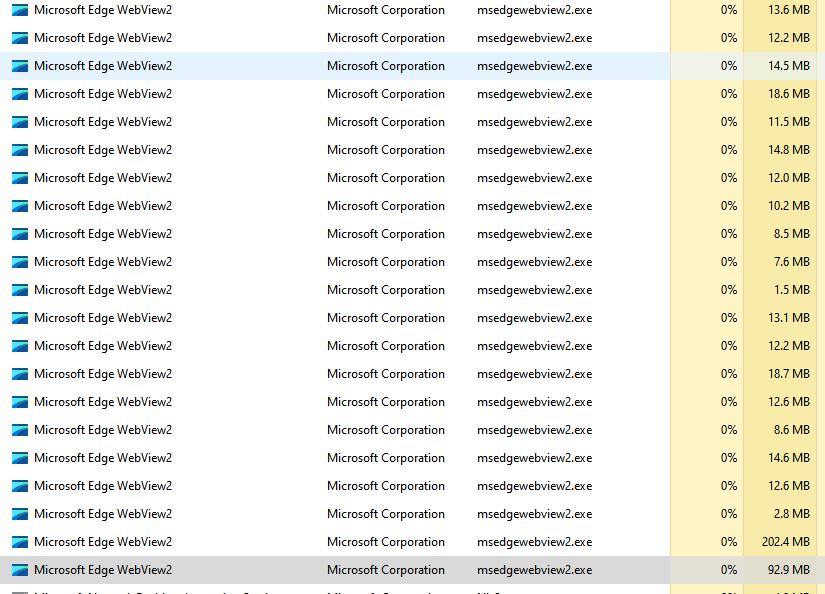This screenshot has height=594, width=825.
Task: Select the 2.8 MB memory value
Action: (x=792, y=514)
